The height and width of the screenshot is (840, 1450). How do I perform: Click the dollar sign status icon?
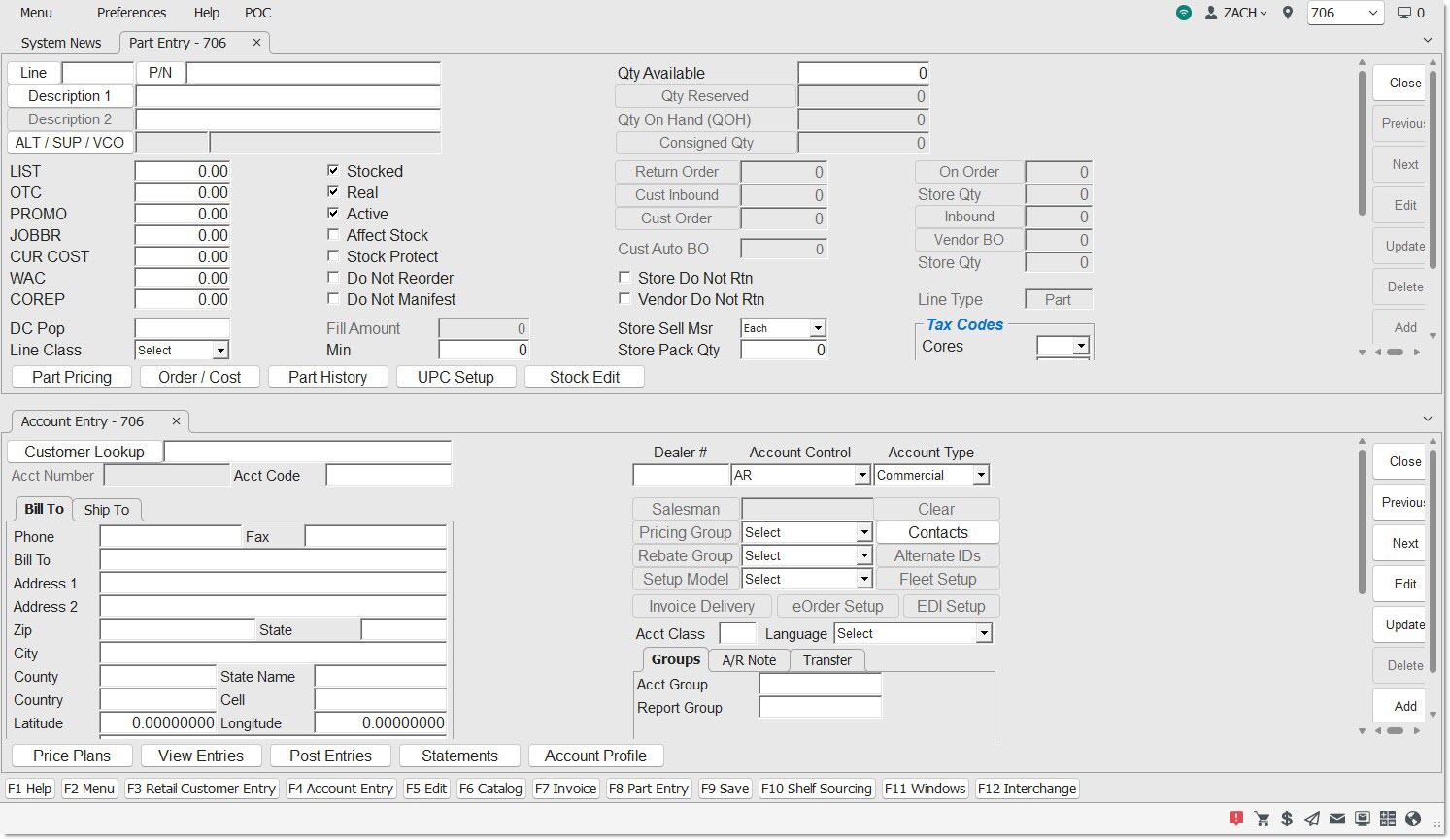pos(1287,819)
